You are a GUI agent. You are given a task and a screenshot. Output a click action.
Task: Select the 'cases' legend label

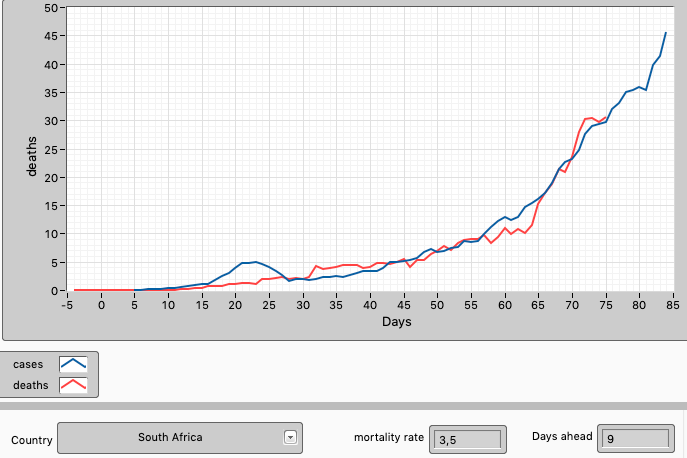[x=28, y=365]
